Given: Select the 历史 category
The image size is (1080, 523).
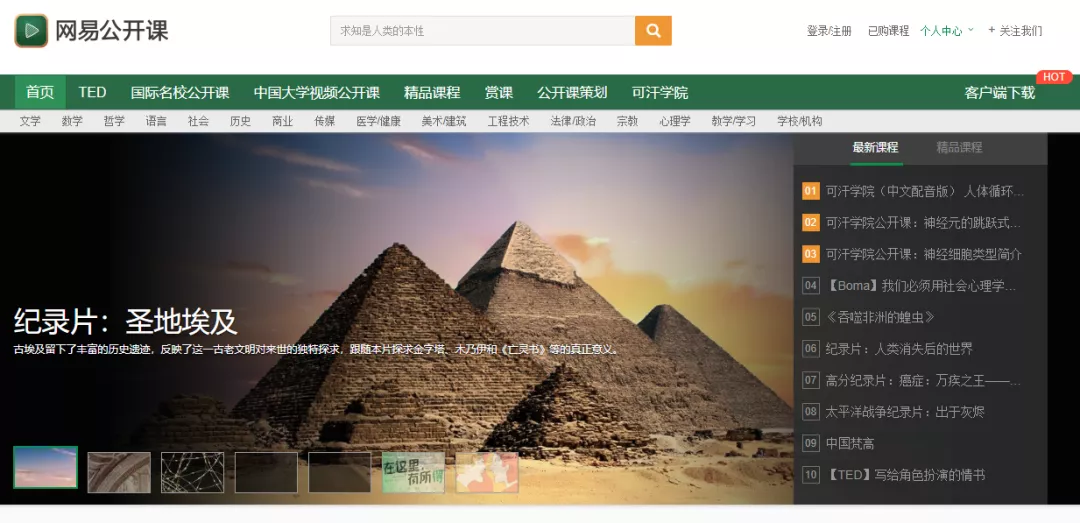Looking at the screenshot, I should pos(240,121).
